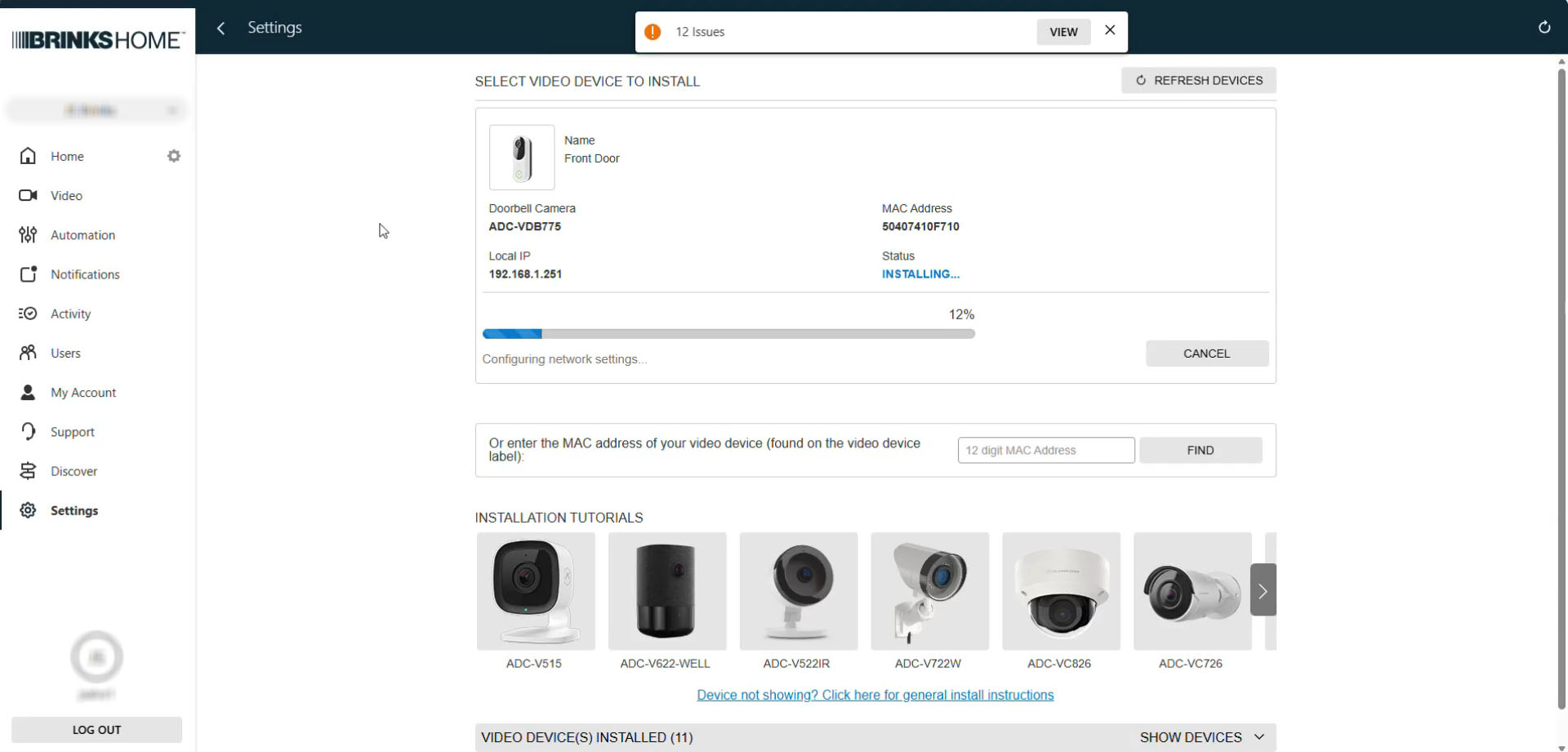Open the Home page
The height and width of the screenshot is (752, 1568).
67,156
